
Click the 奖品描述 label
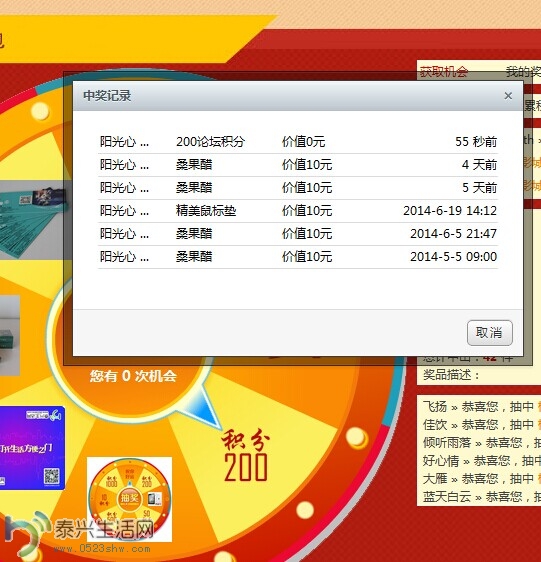click(x=451, y=375)
